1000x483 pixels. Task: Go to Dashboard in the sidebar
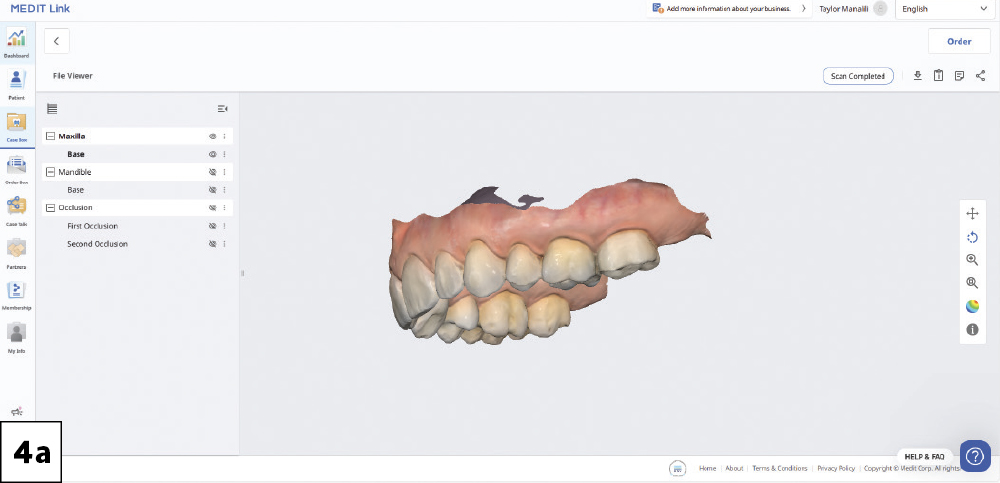pyautogui.click(x=17, y=42)
